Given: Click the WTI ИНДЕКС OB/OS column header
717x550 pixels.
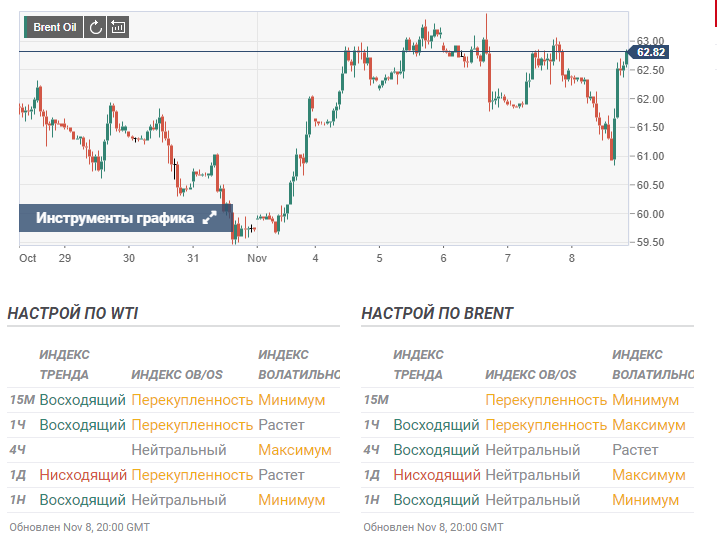Looking at the screenshot, I should (x=177, y=375).
